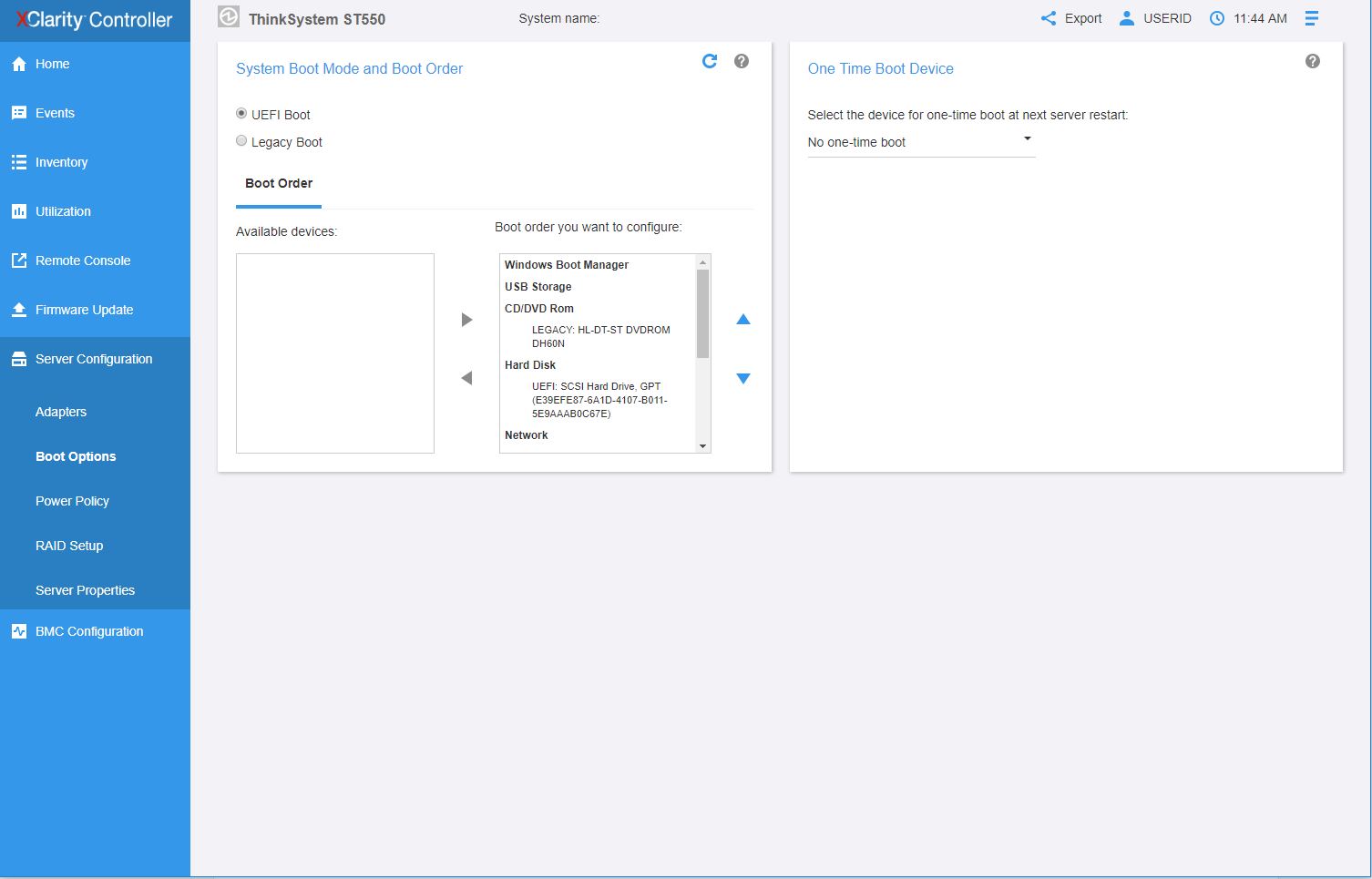This screenshot has height=879, width=1372.
Task: Click the Utilization chart icon
Action: pyautogui.click(x=19, y=211)
